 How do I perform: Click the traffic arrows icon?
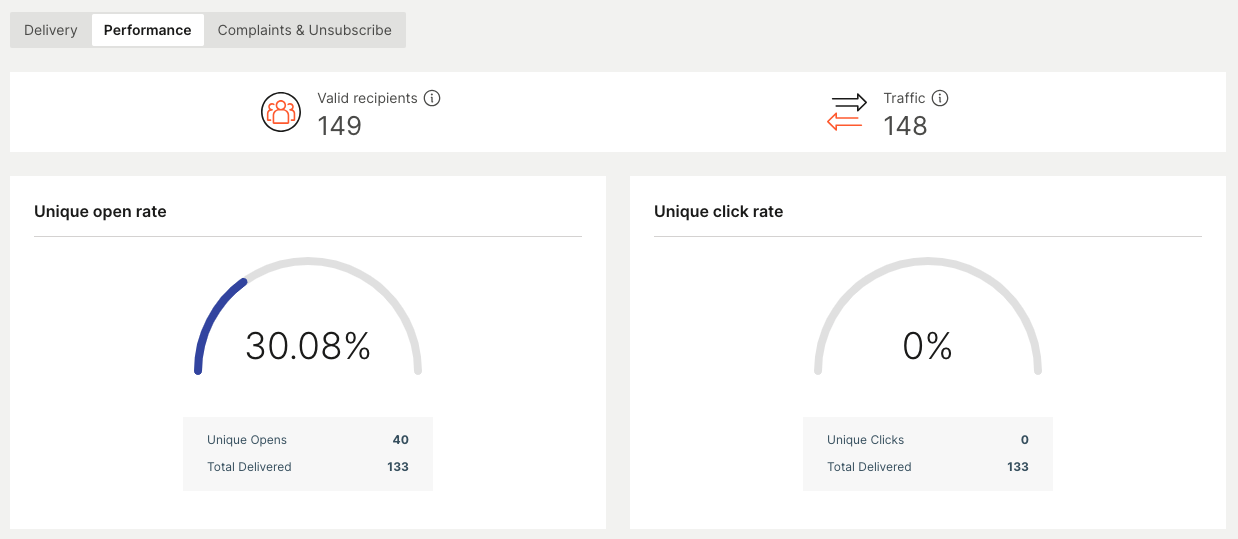[847, 112]
